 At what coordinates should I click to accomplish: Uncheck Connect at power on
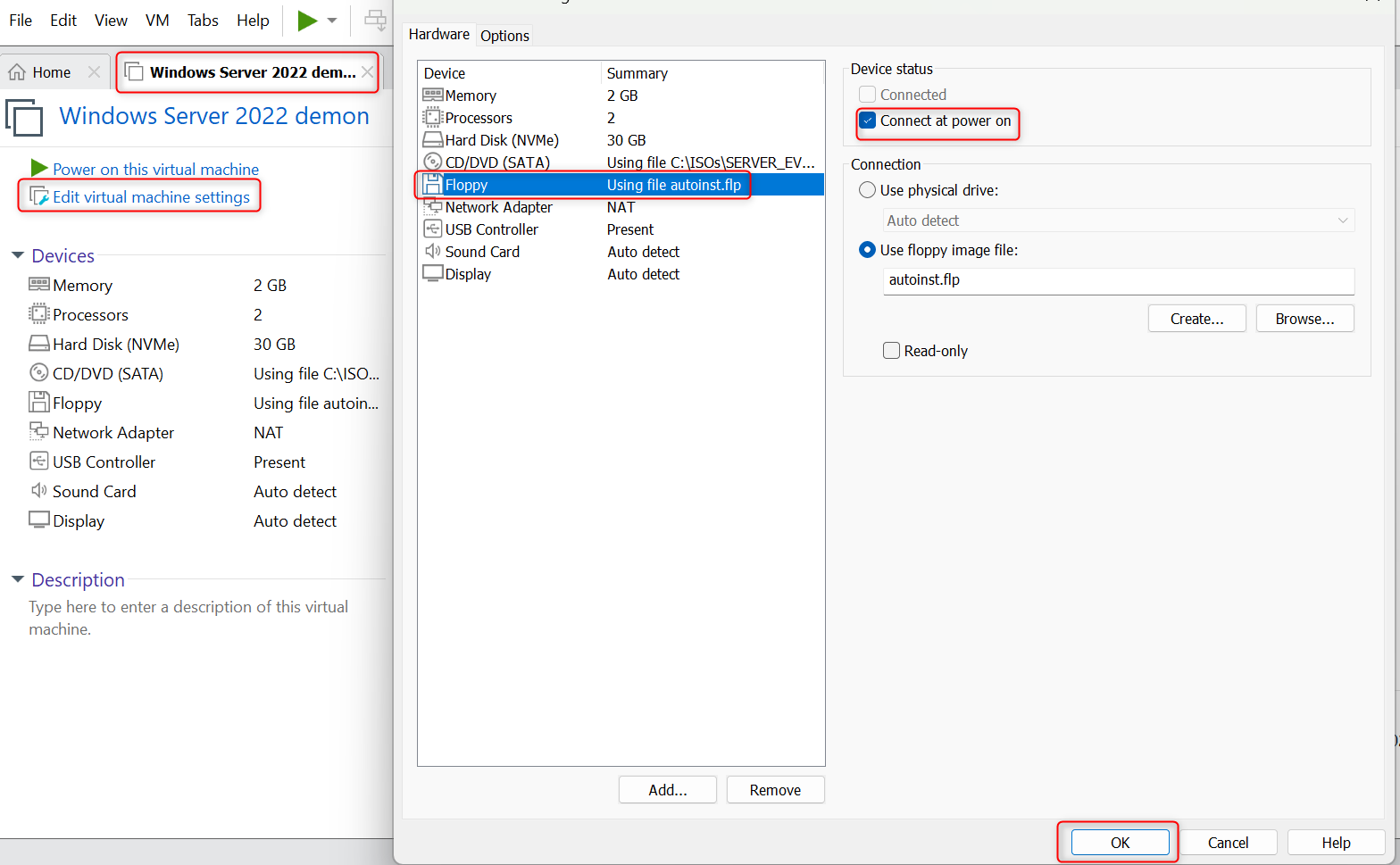(867, 121)
